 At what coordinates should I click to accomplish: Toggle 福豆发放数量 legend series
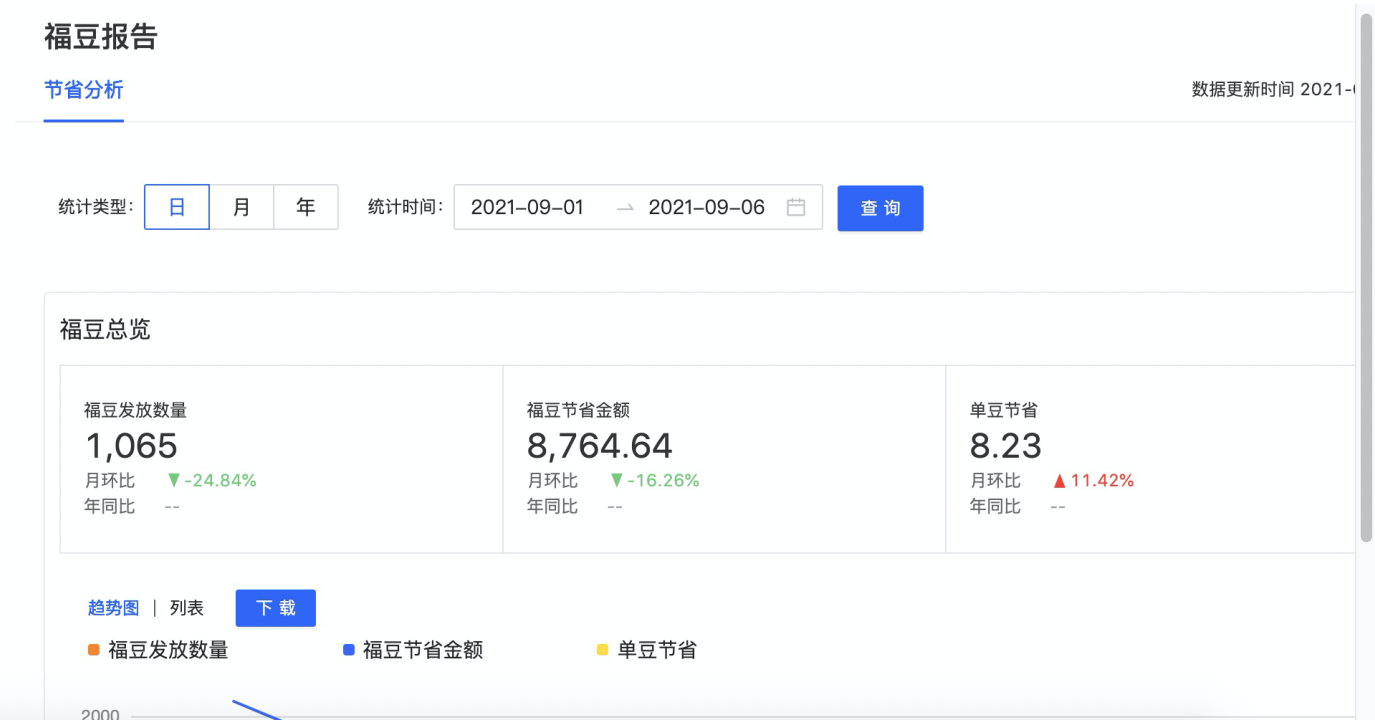[158, 650]
